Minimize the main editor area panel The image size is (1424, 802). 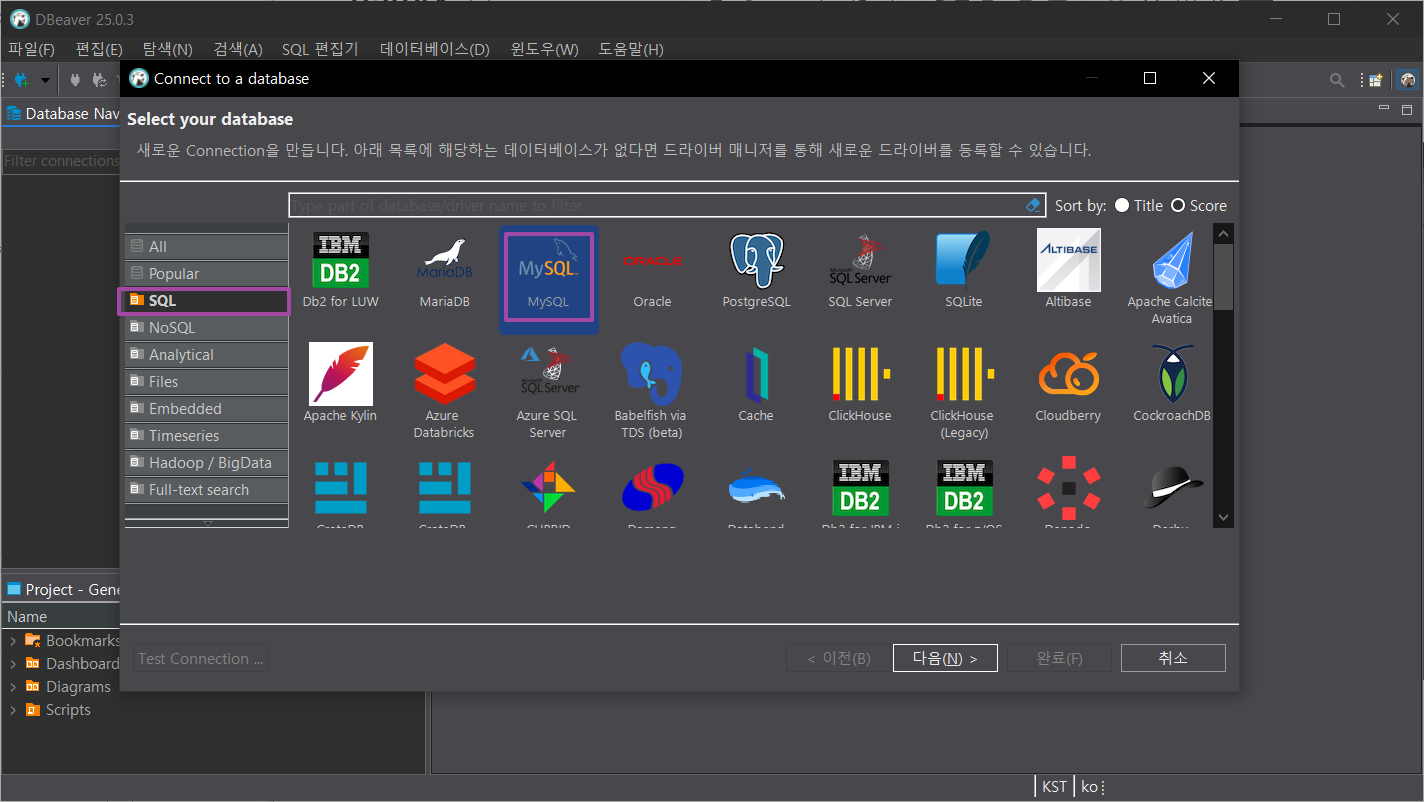click(x=1385, y=108)
